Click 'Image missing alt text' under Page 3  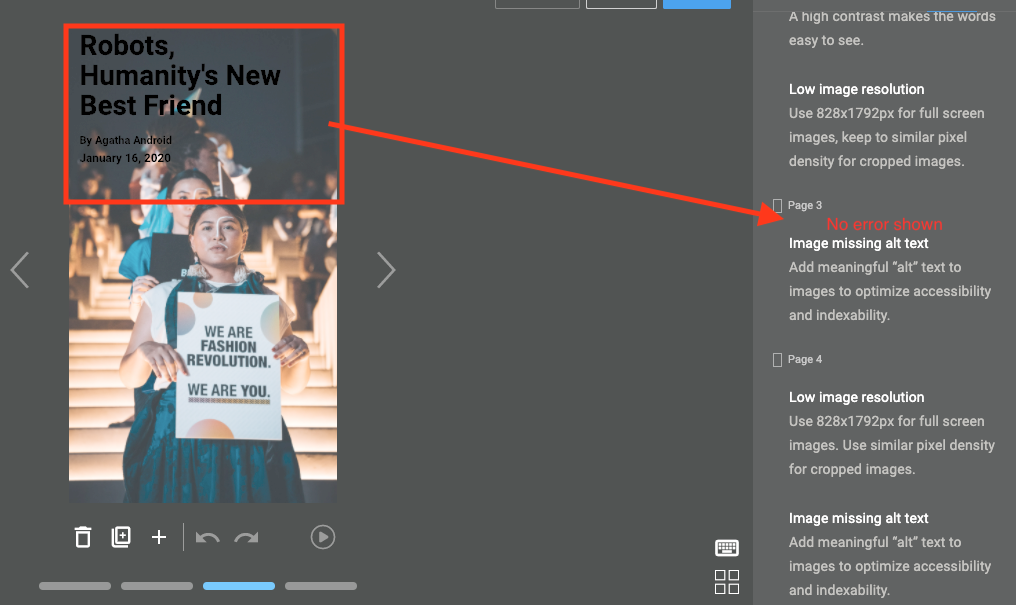[x=858, y=244]
